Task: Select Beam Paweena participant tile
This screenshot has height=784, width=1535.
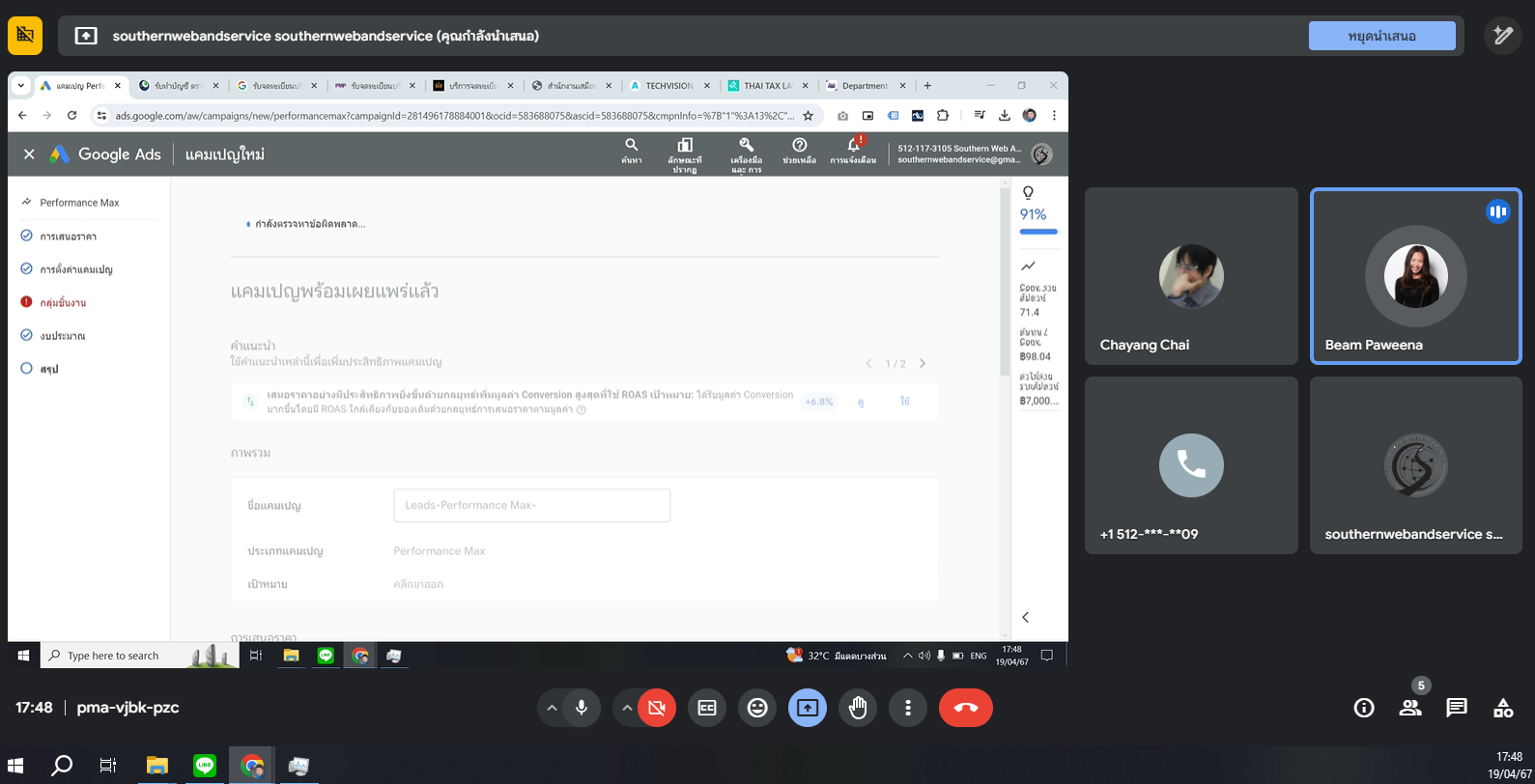Action: tap(1415, 276)
